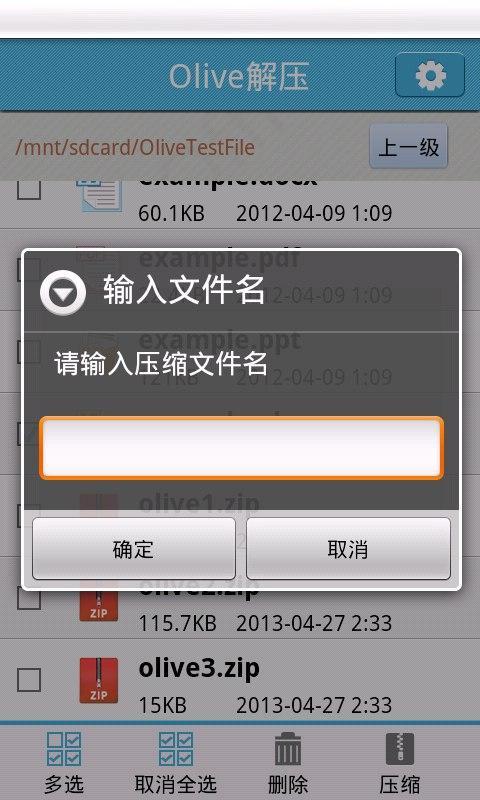Open settings with the gear icon
480x800 pixels.
(x=430, y=75)
